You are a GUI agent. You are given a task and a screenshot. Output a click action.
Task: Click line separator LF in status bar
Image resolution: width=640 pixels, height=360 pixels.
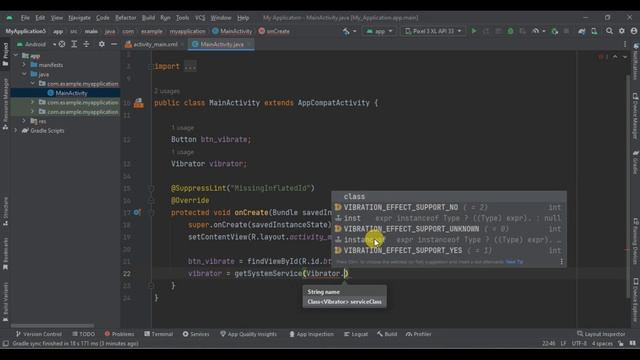pyautogui.click(x=563, y=344)
